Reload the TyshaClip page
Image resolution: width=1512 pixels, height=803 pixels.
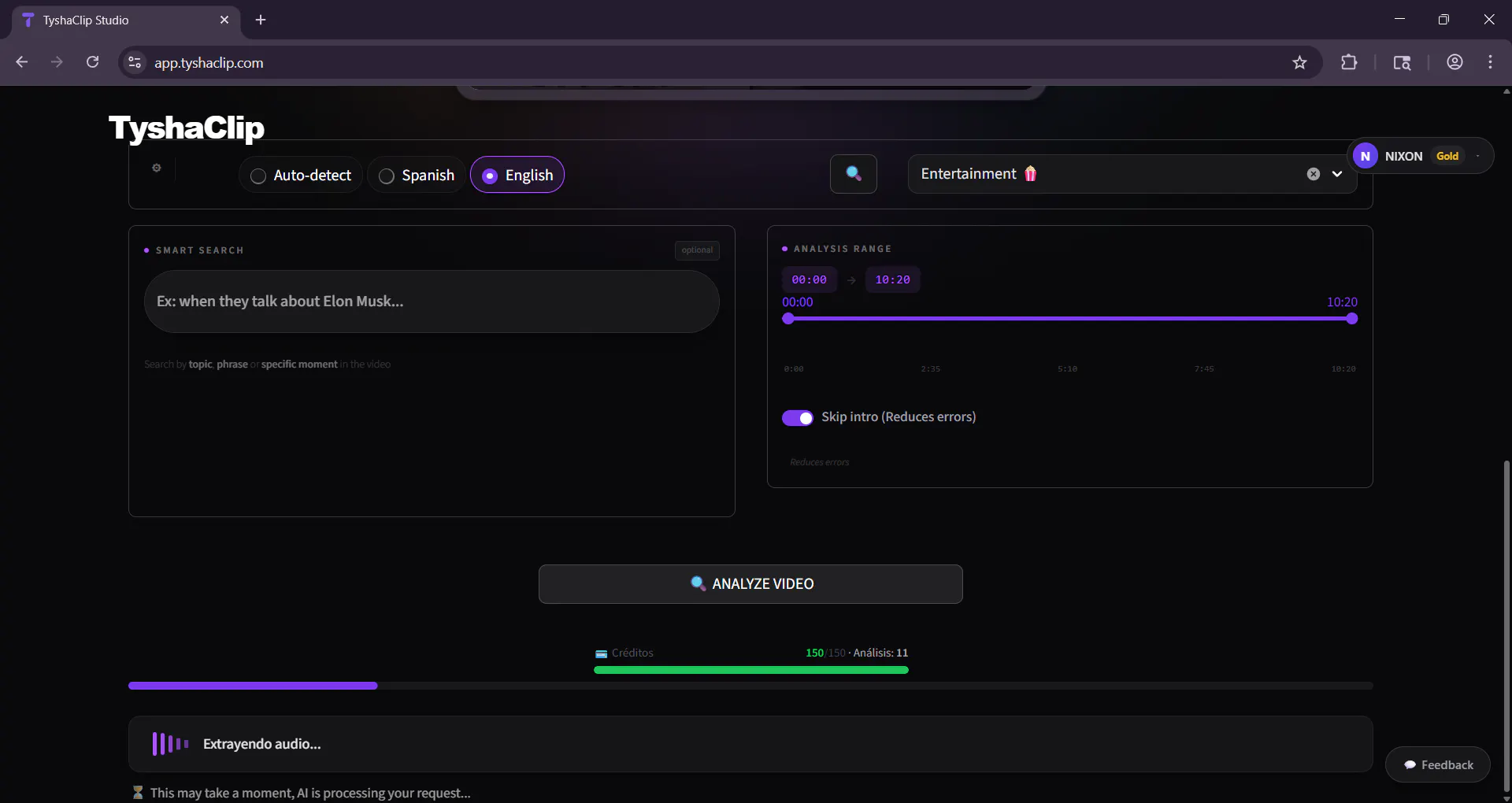(x=93, y=62)
